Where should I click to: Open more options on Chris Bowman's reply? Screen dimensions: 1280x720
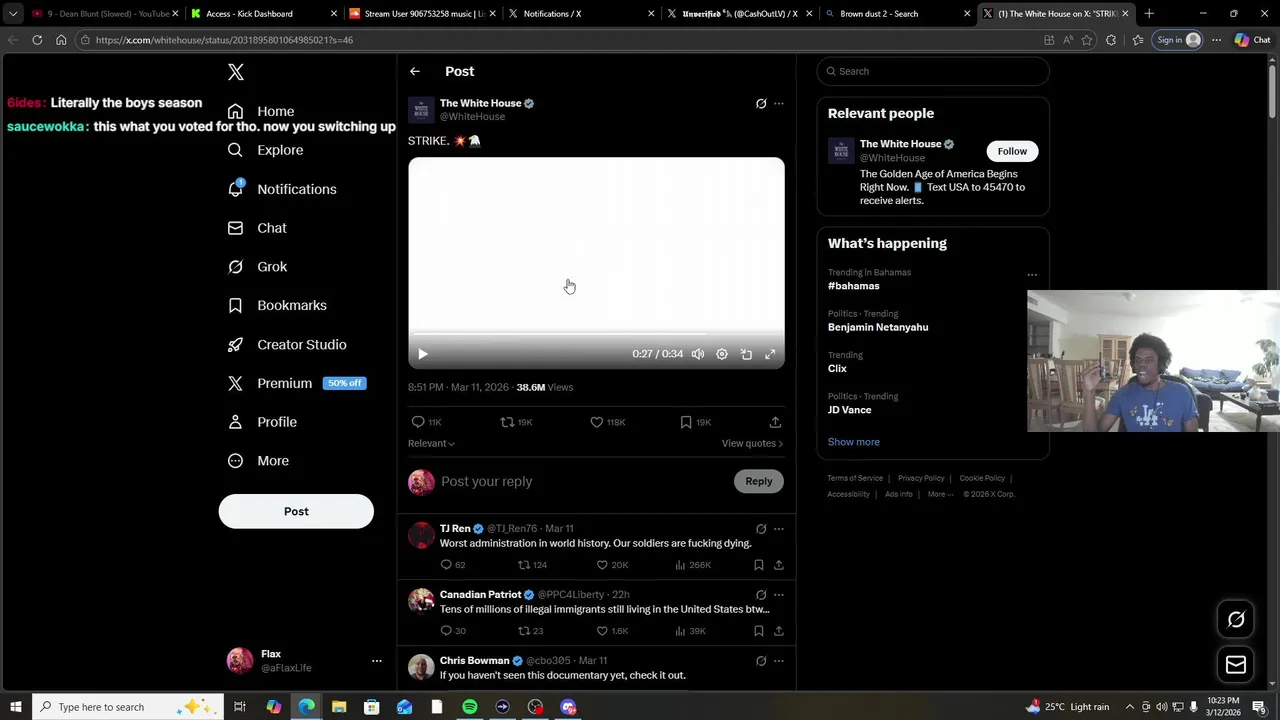pyautogui.click(x=779, y=661)
